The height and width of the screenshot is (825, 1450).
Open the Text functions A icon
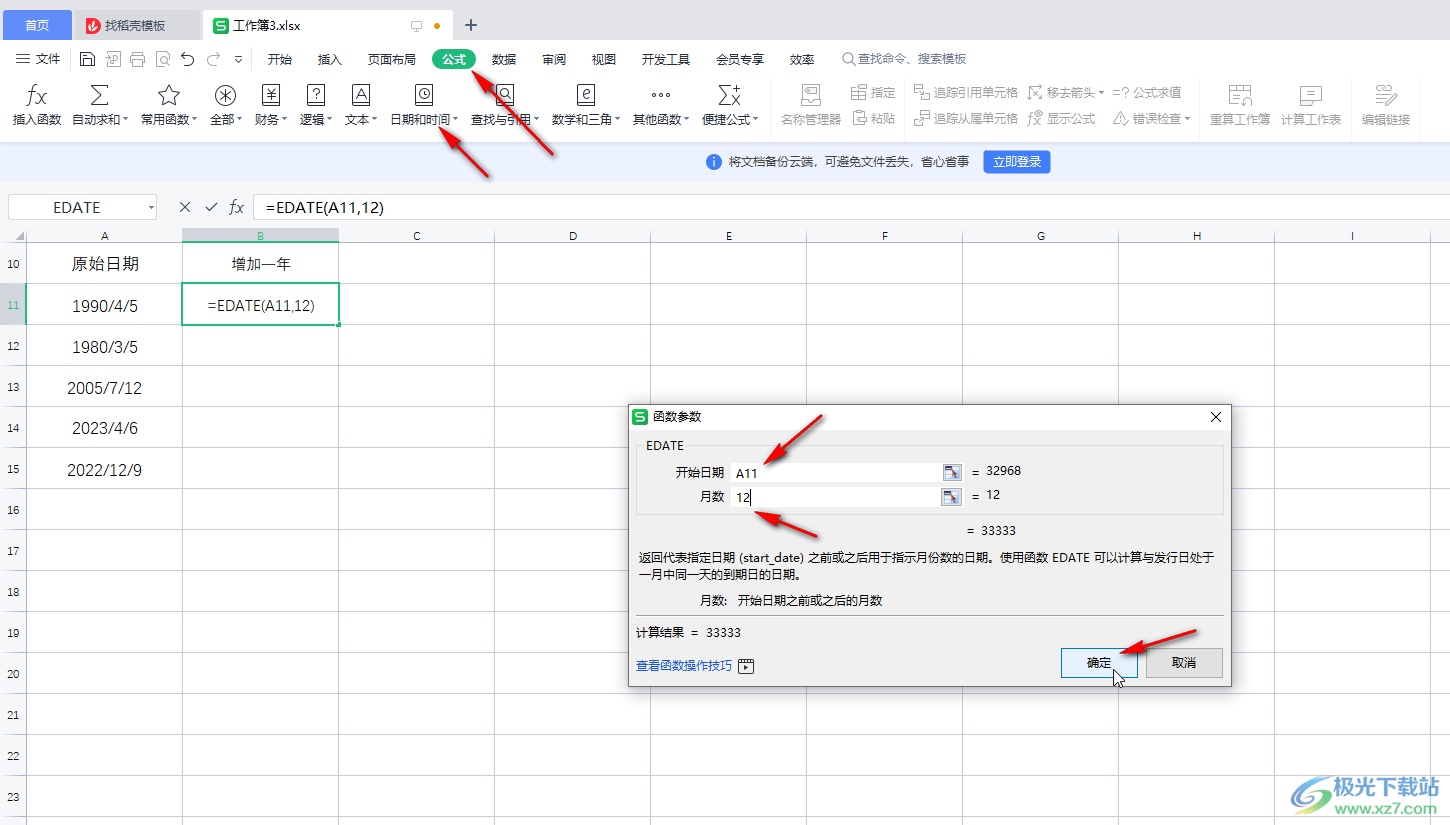361,95
